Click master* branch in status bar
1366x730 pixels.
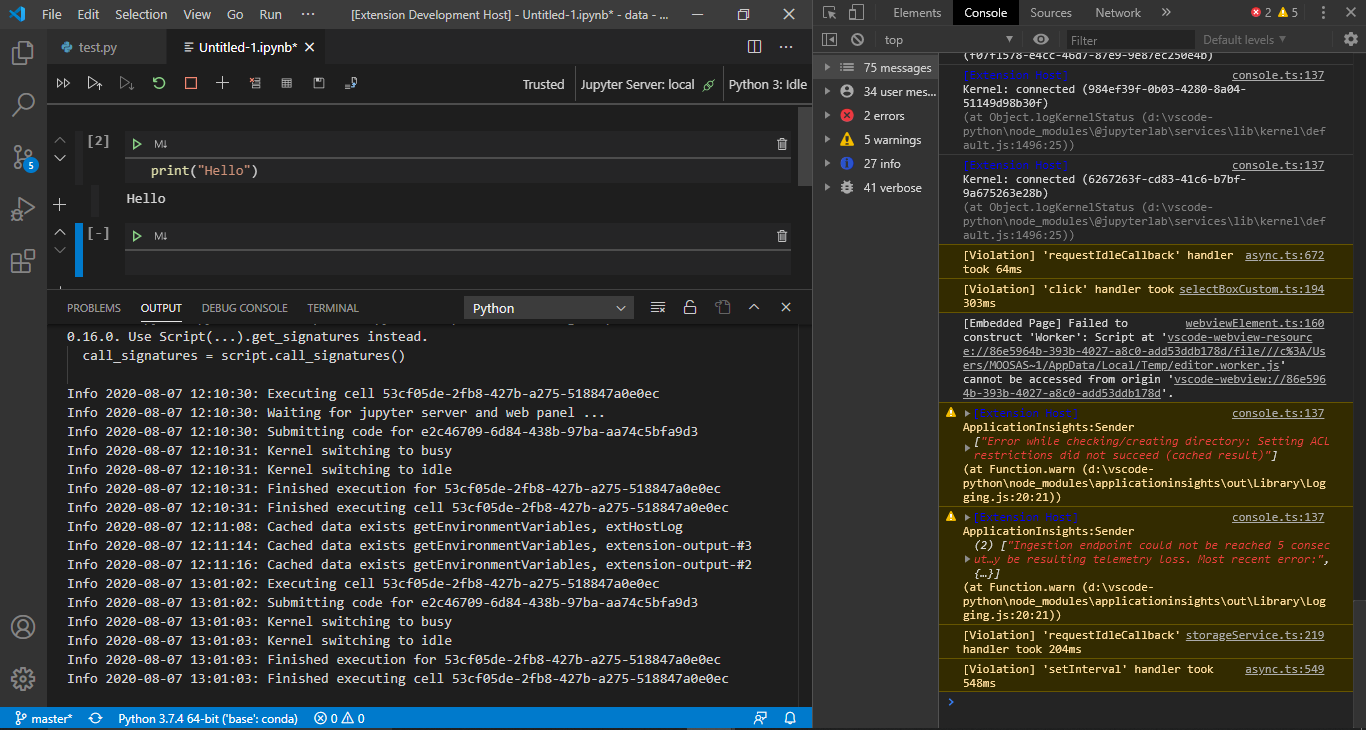coord(43,719)
